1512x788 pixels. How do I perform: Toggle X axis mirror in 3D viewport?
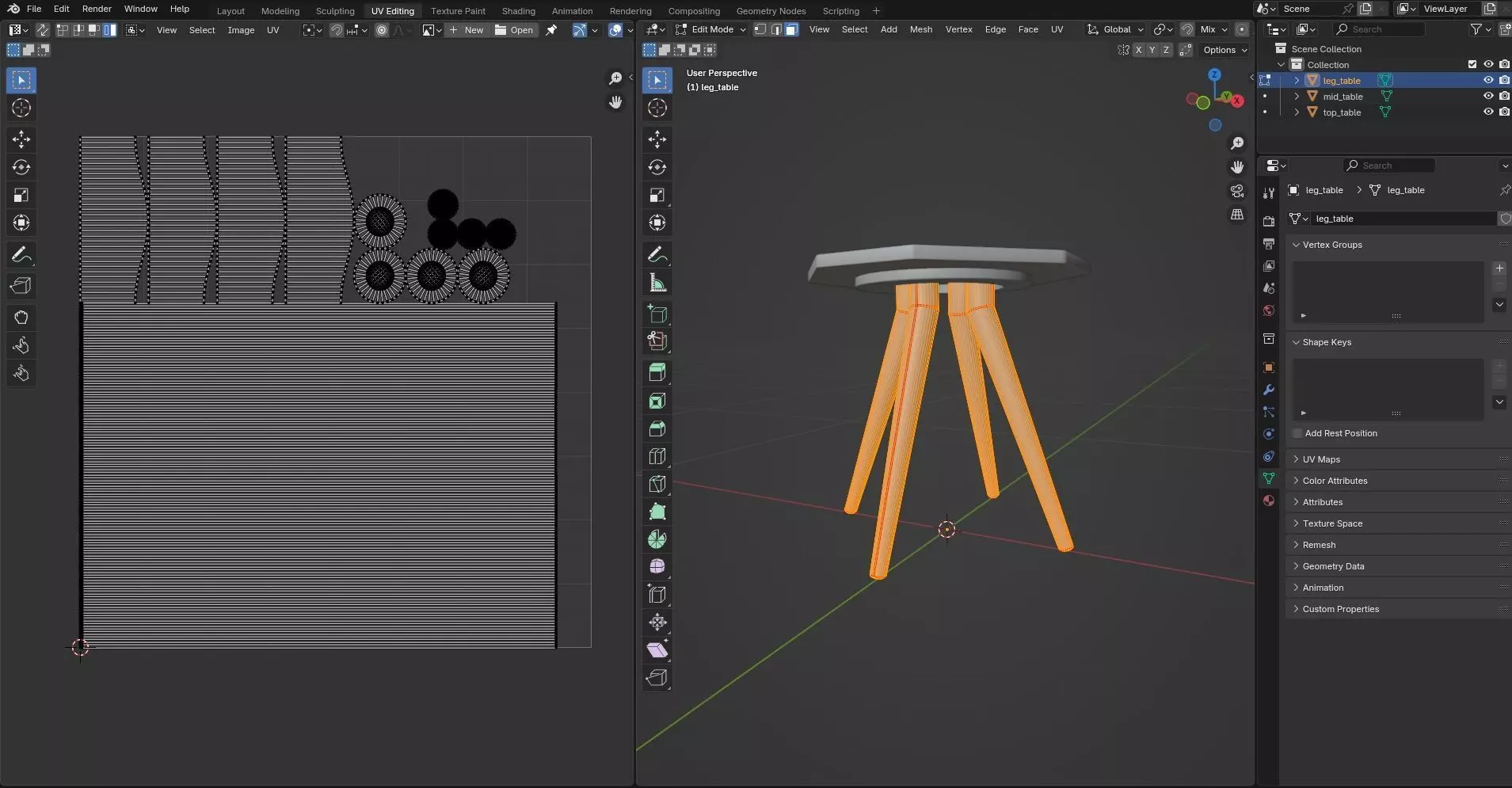point(1138,50)
